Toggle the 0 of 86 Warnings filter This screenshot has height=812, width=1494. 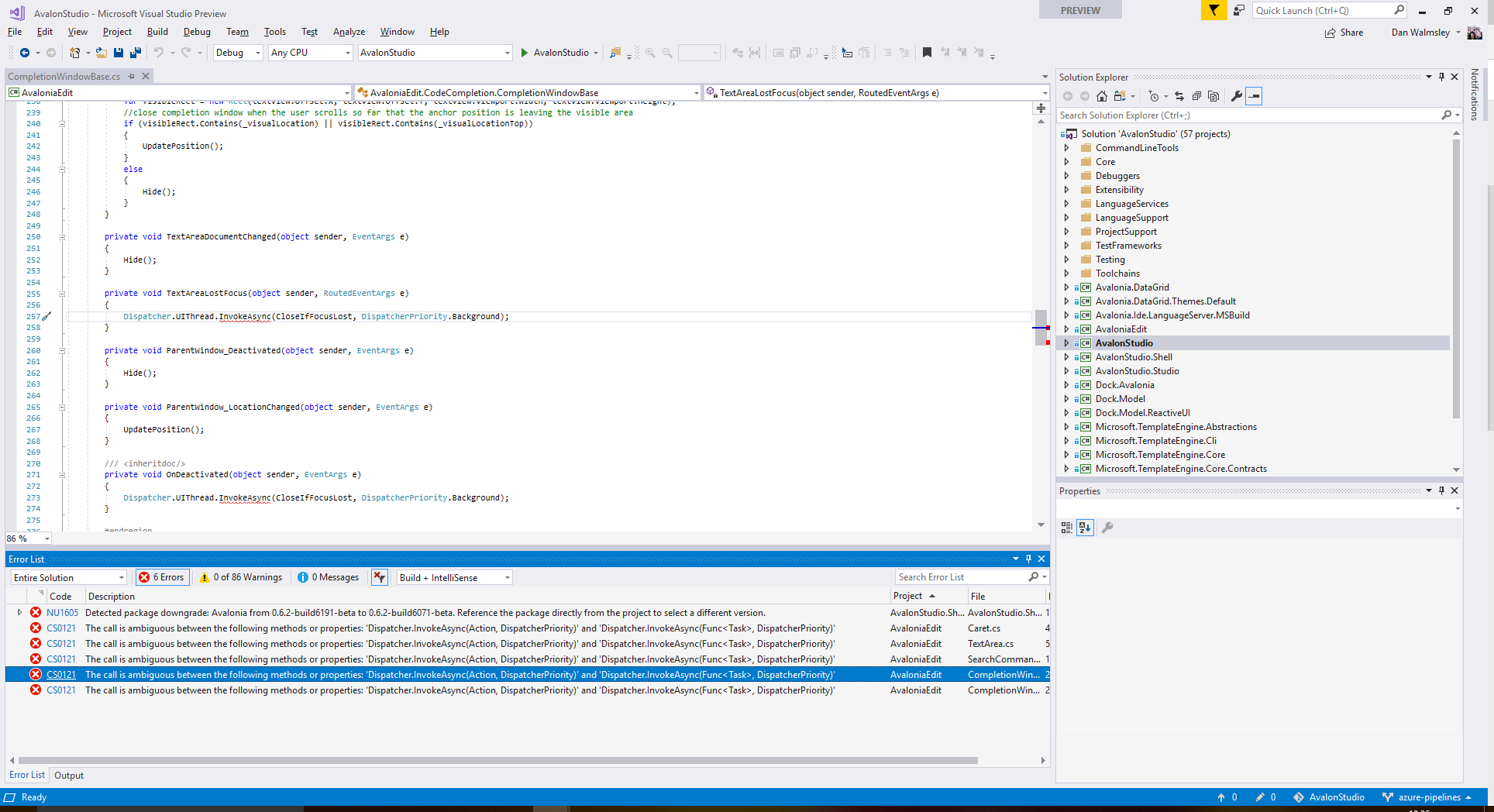(241, 577)
